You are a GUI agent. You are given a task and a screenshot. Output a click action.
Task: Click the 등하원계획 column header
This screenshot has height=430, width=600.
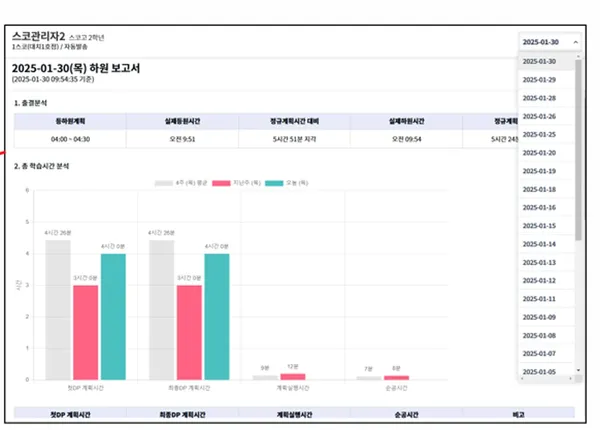click(70, 121)
